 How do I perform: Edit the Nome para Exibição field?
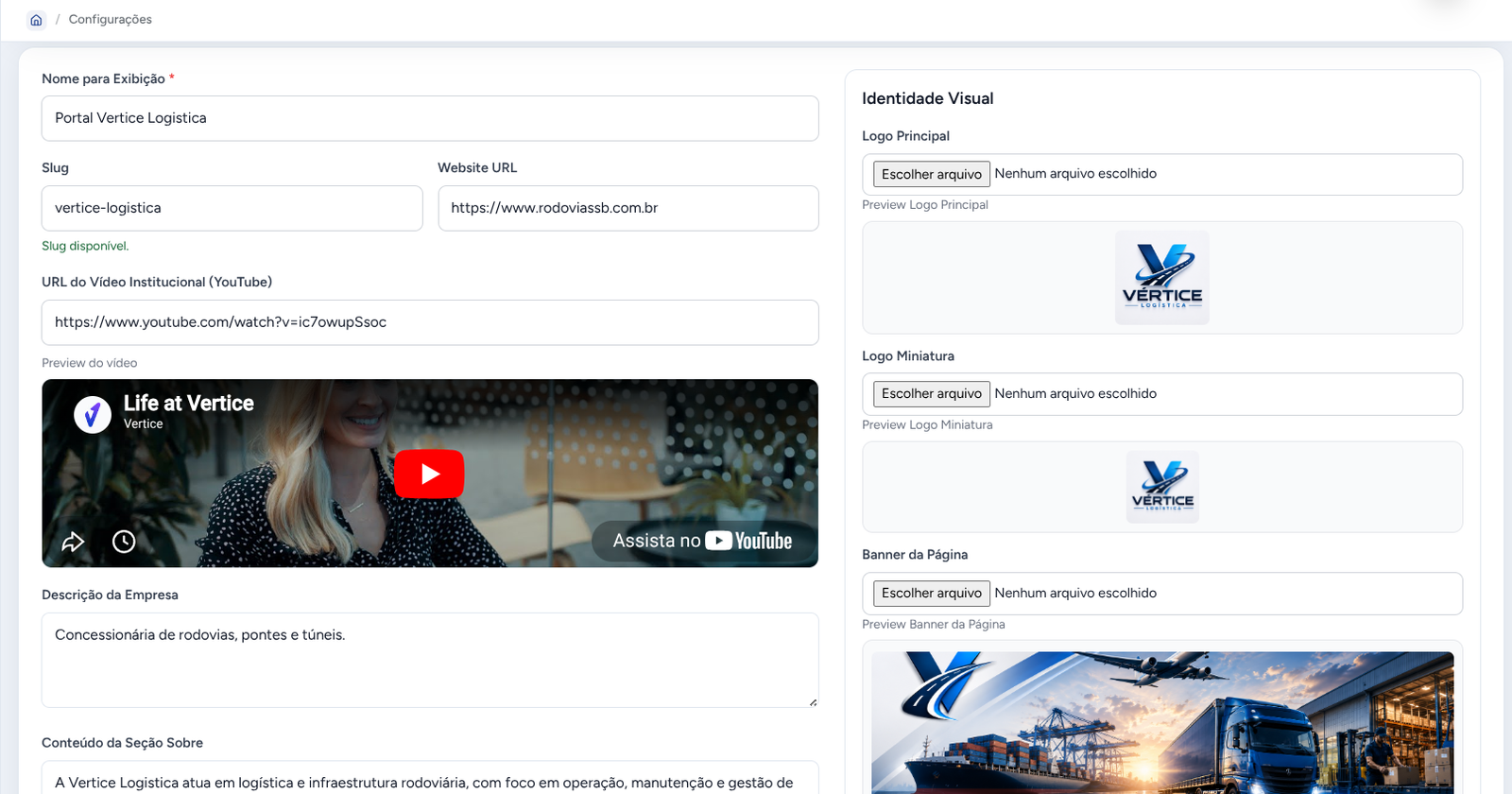430,118
